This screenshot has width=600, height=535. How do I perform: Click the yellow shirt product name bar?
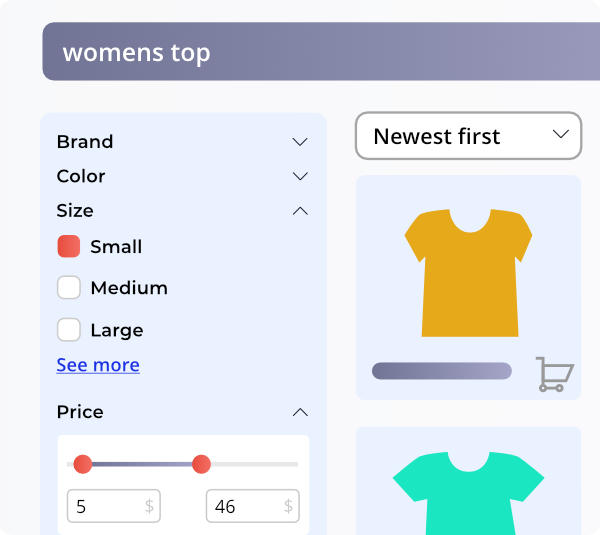441,371
